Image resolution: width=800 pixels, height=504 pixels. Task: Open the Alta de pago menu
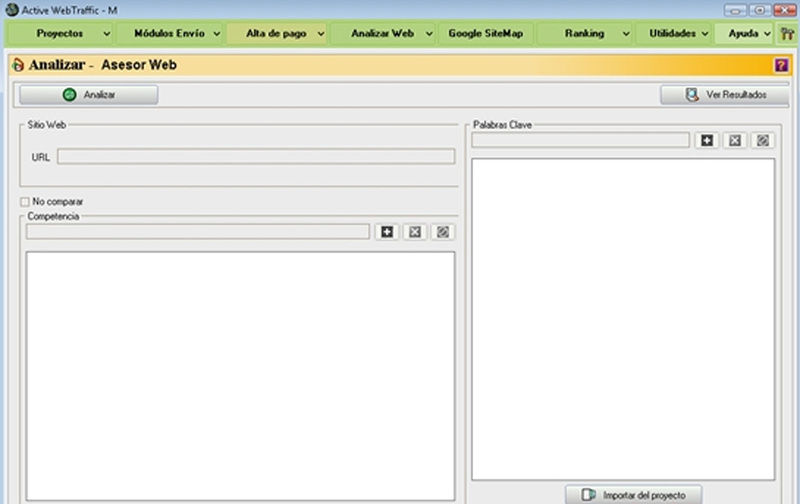pyautogui.click(x=277, y=34)
